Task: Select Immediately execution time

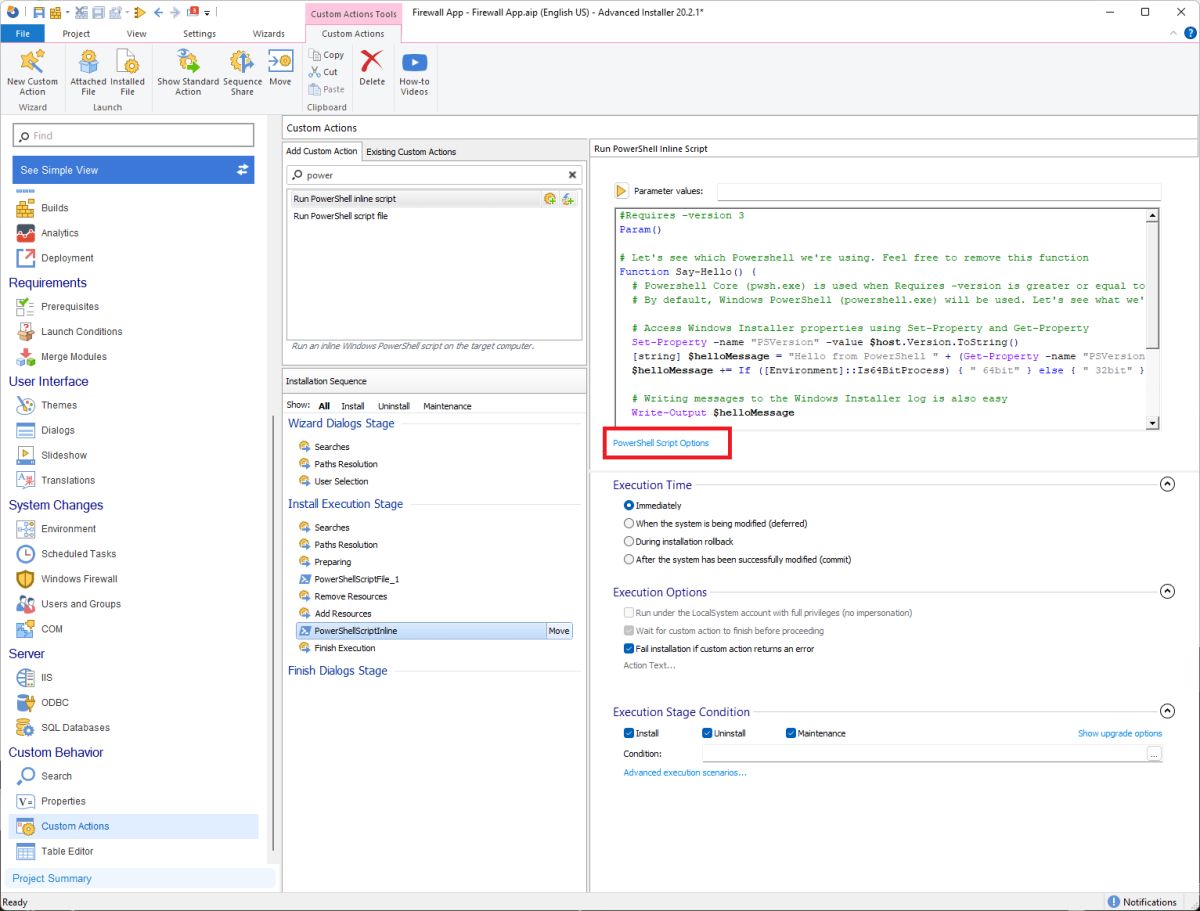Action: point(629,506)
